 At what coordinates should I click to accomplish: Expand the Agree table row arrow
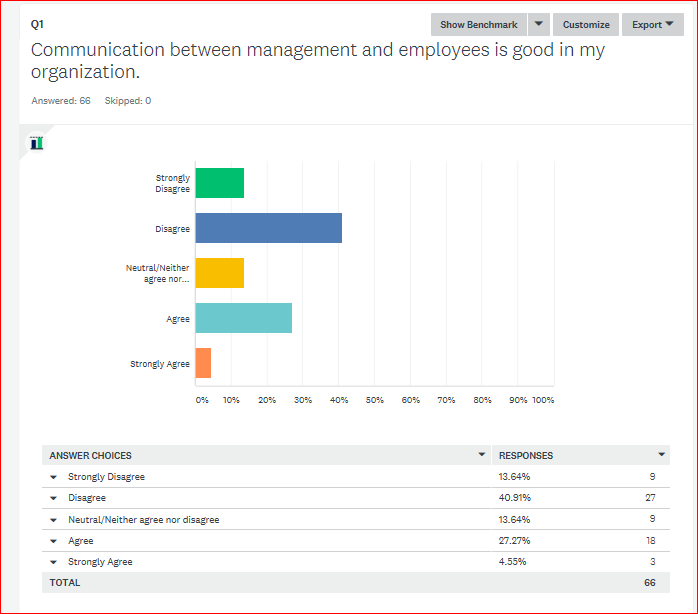[x=54, y=541]
